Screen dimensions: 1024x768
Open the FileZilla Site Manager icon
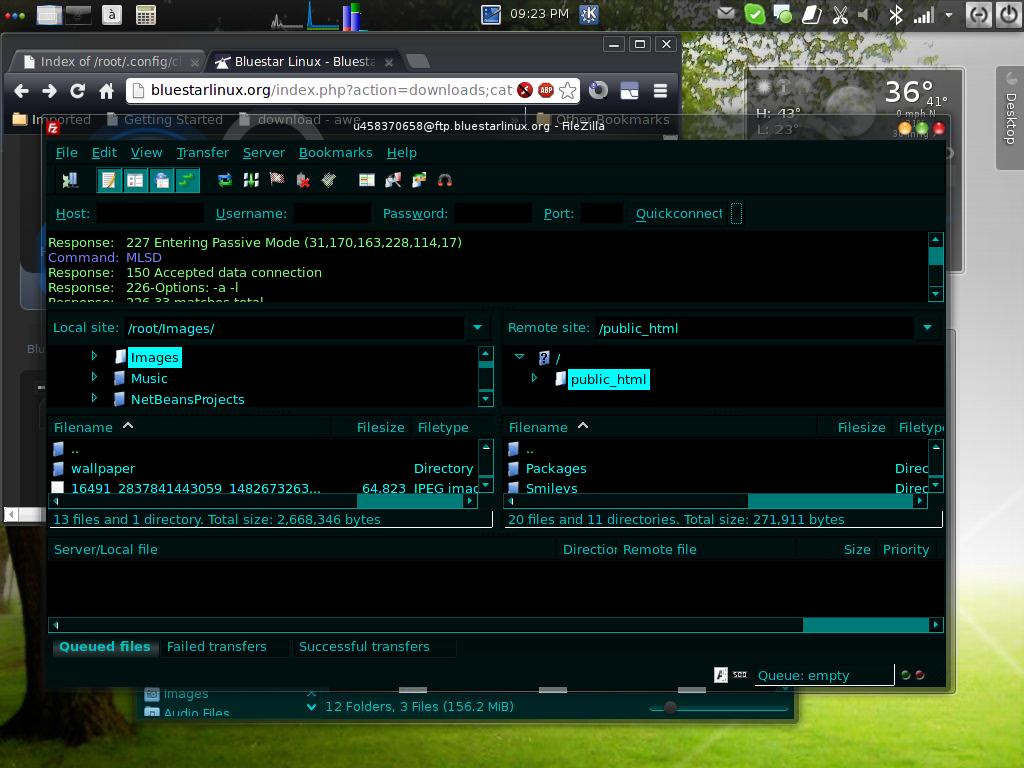click(x=70, y=180)
